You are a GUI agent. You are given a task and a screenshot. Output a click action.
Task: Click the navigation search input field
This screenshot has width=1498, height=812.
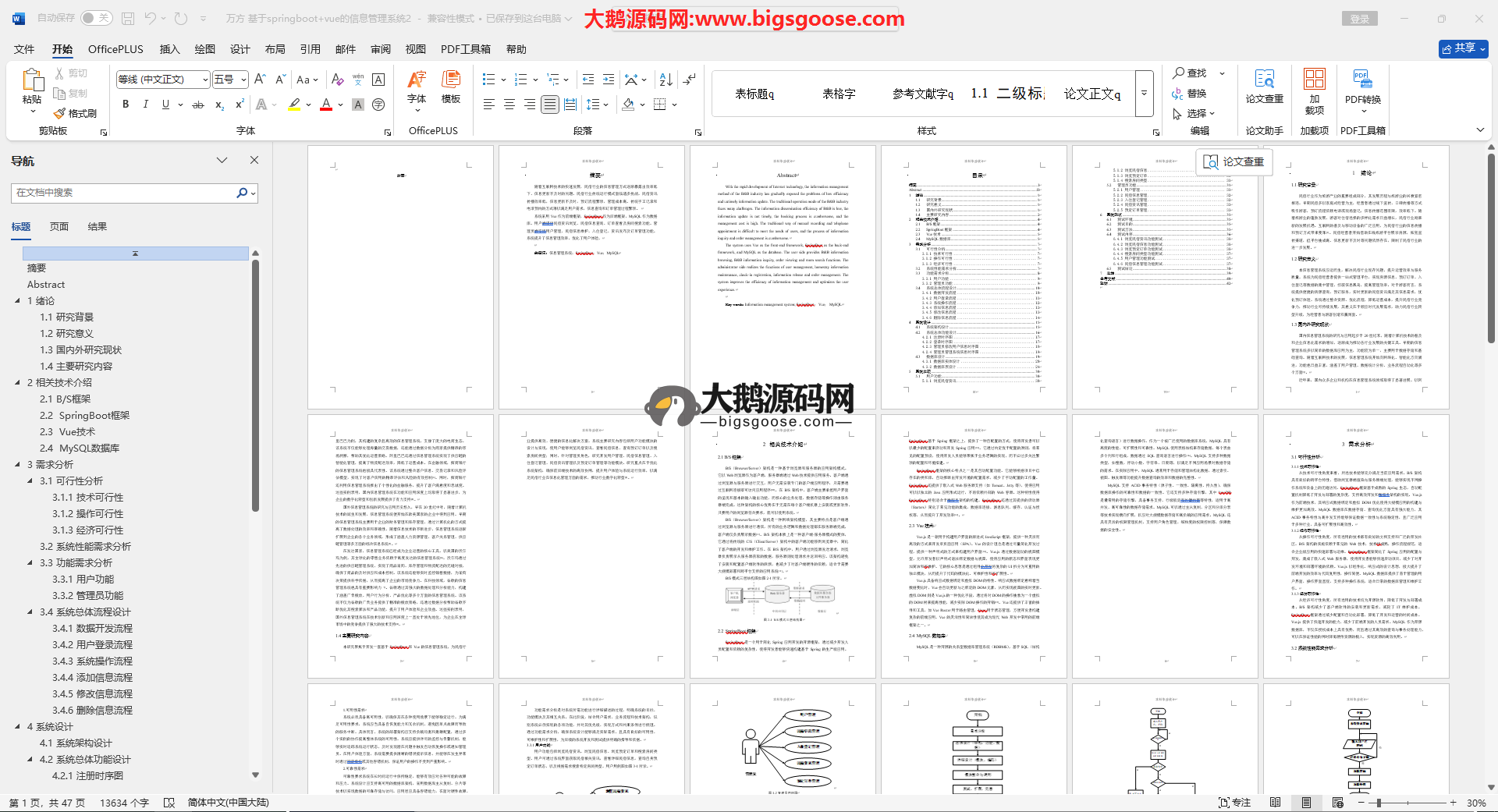tap(125, 193)
